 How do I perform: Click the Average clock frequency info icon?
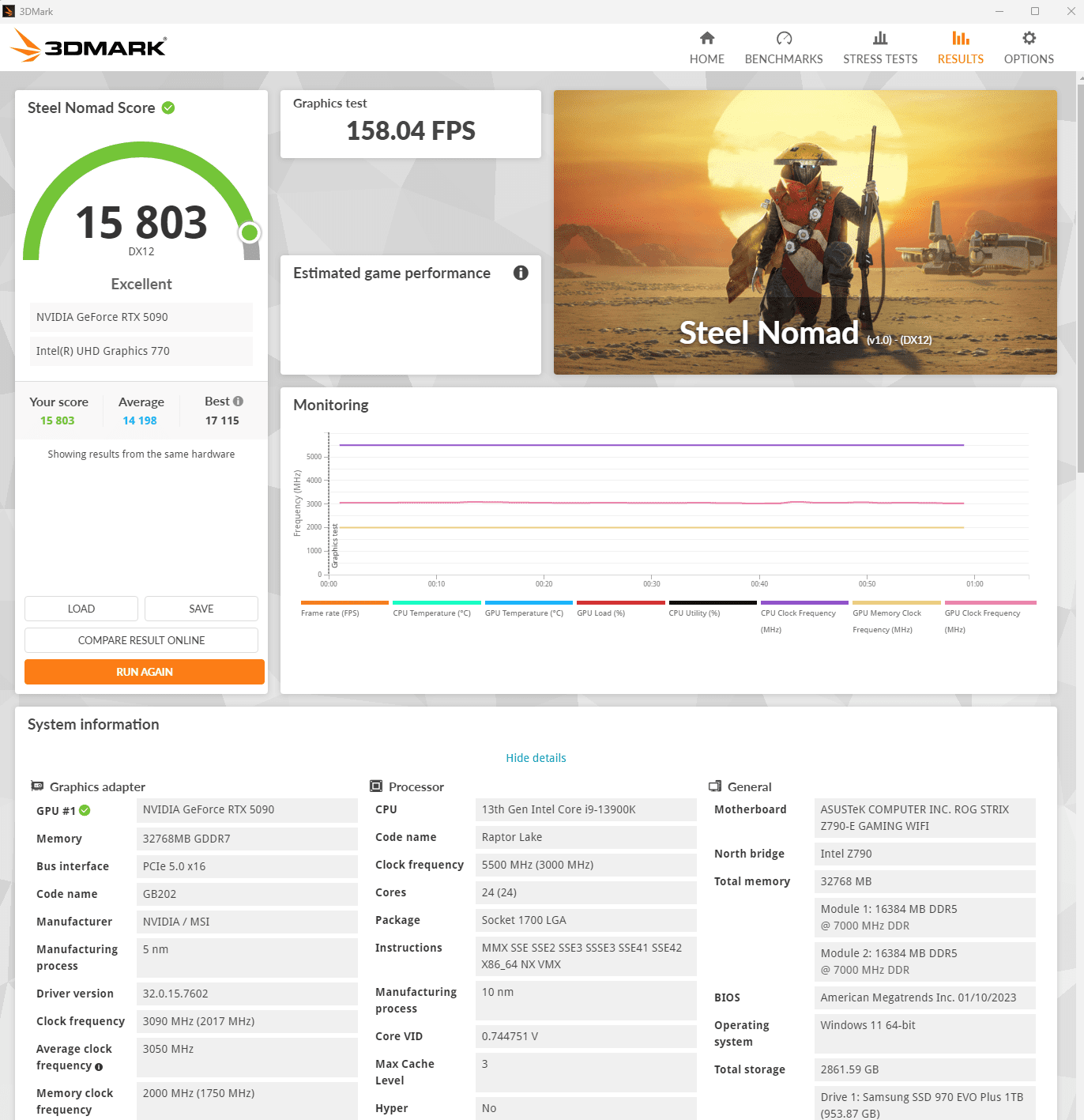click(99, 1066)
